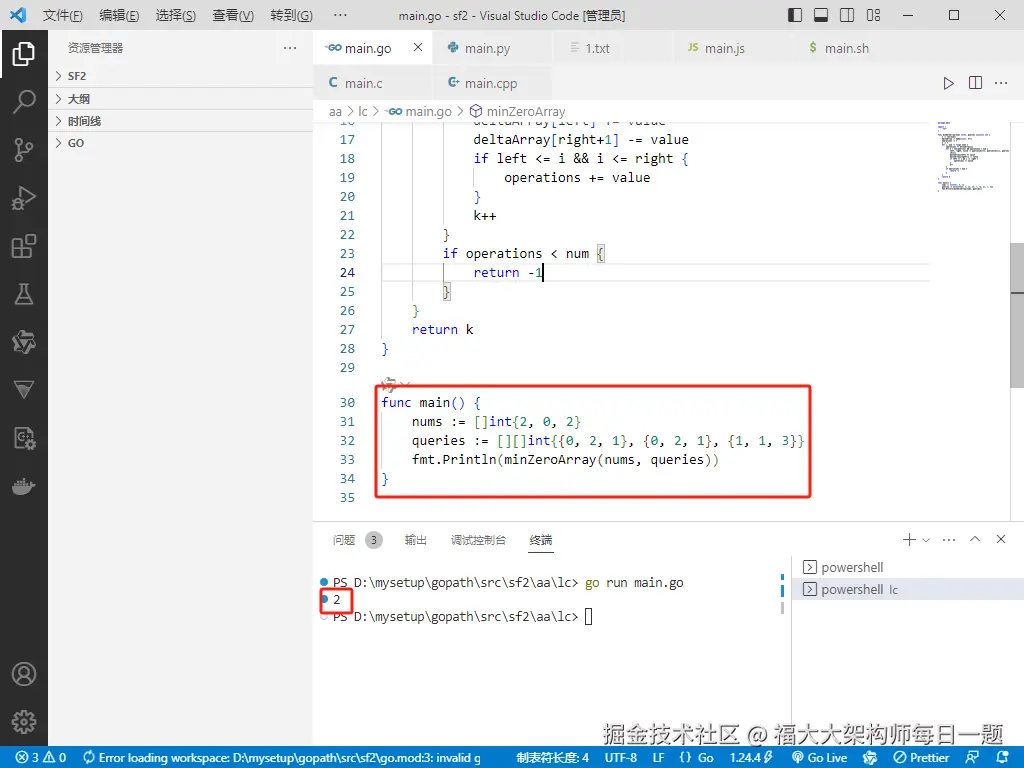
Task: Open the Search view in activity bar
Action: coord(24,102)
